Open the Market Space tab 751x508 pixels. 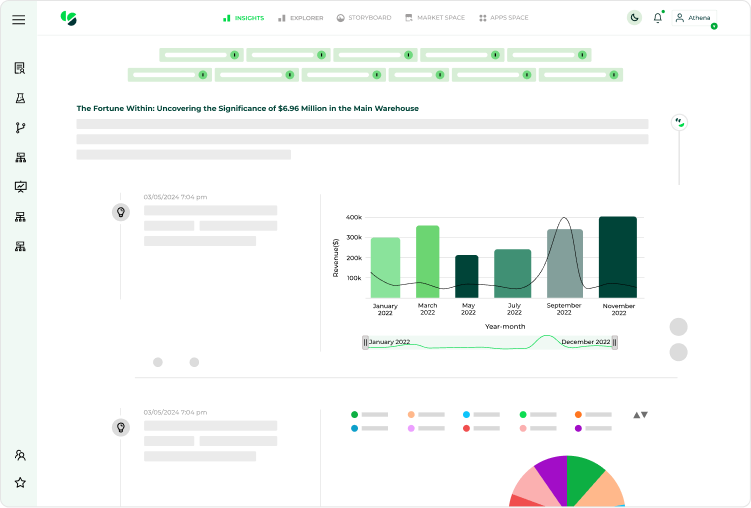pyautogui.click(x=435, y=18)
